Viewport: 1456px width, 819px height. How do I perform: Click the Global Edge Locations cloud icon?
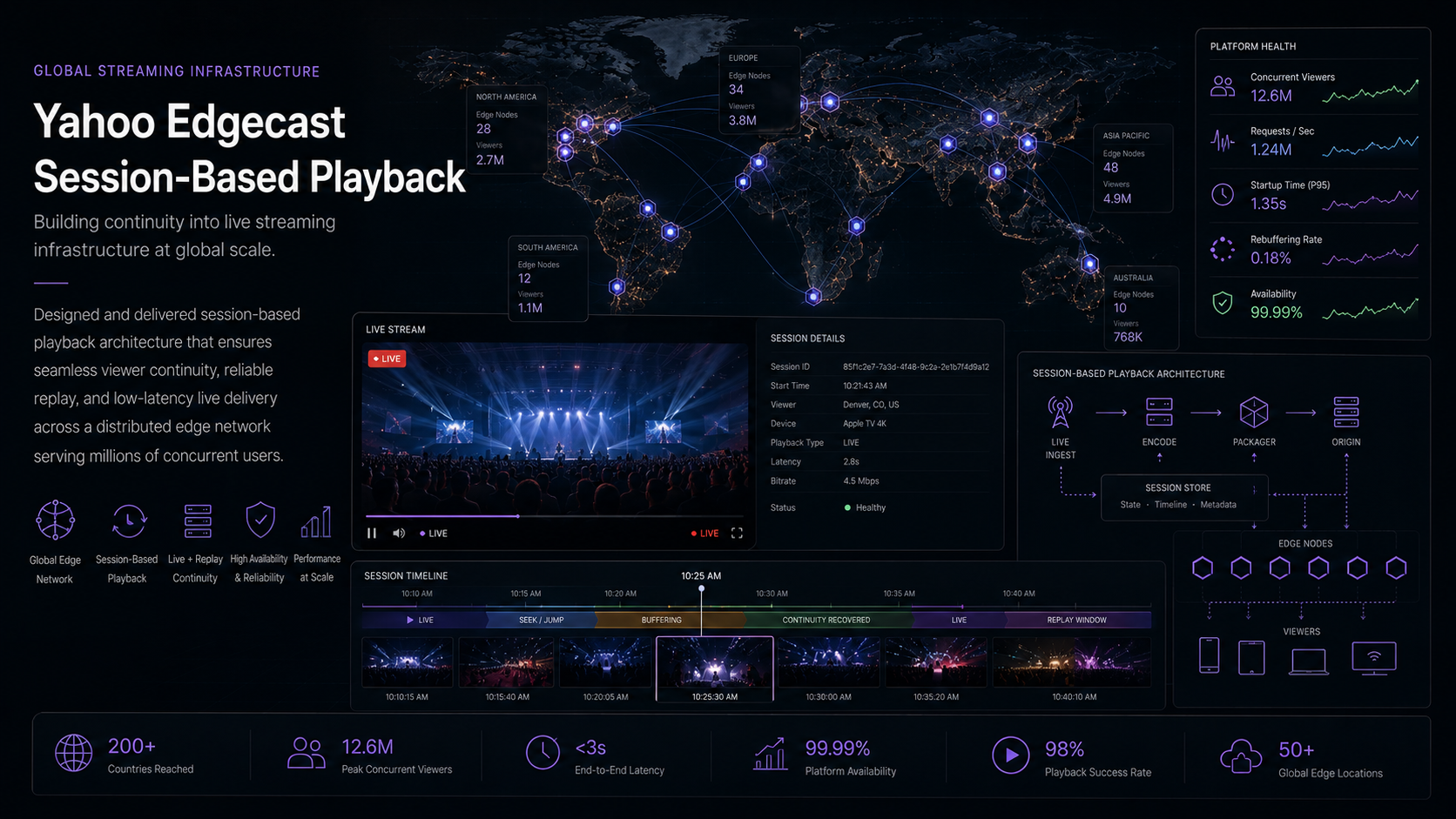(1241, 755)
